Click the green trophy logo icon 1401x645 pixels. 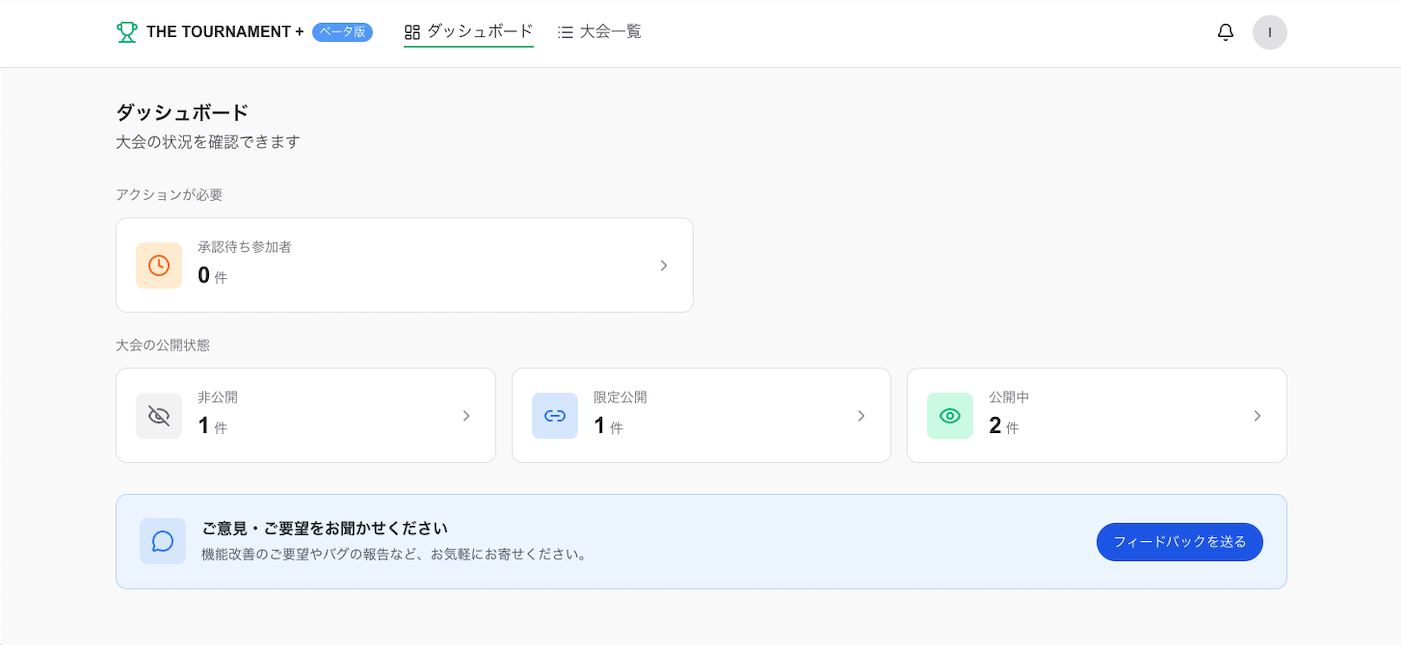click(x=127, y=32)
